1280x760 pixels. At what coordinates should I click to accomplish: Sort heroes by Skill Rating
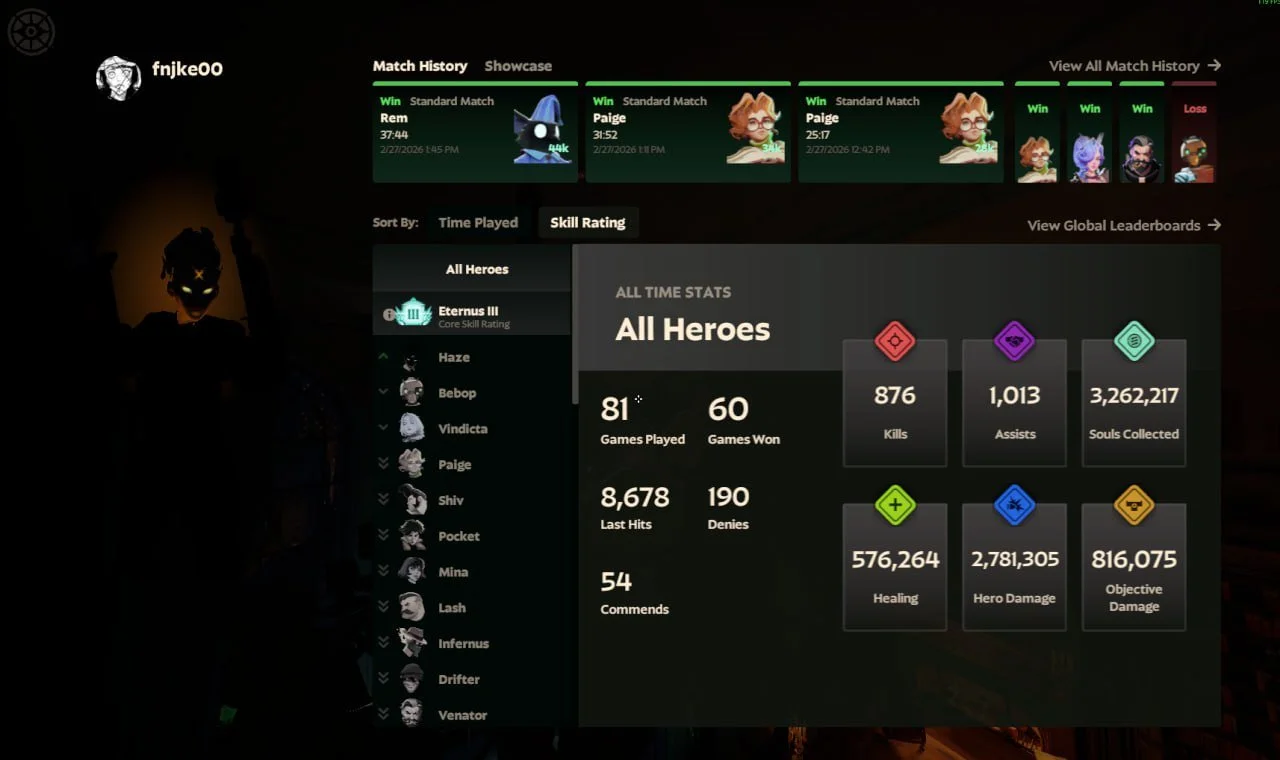[x=588, y=222]
